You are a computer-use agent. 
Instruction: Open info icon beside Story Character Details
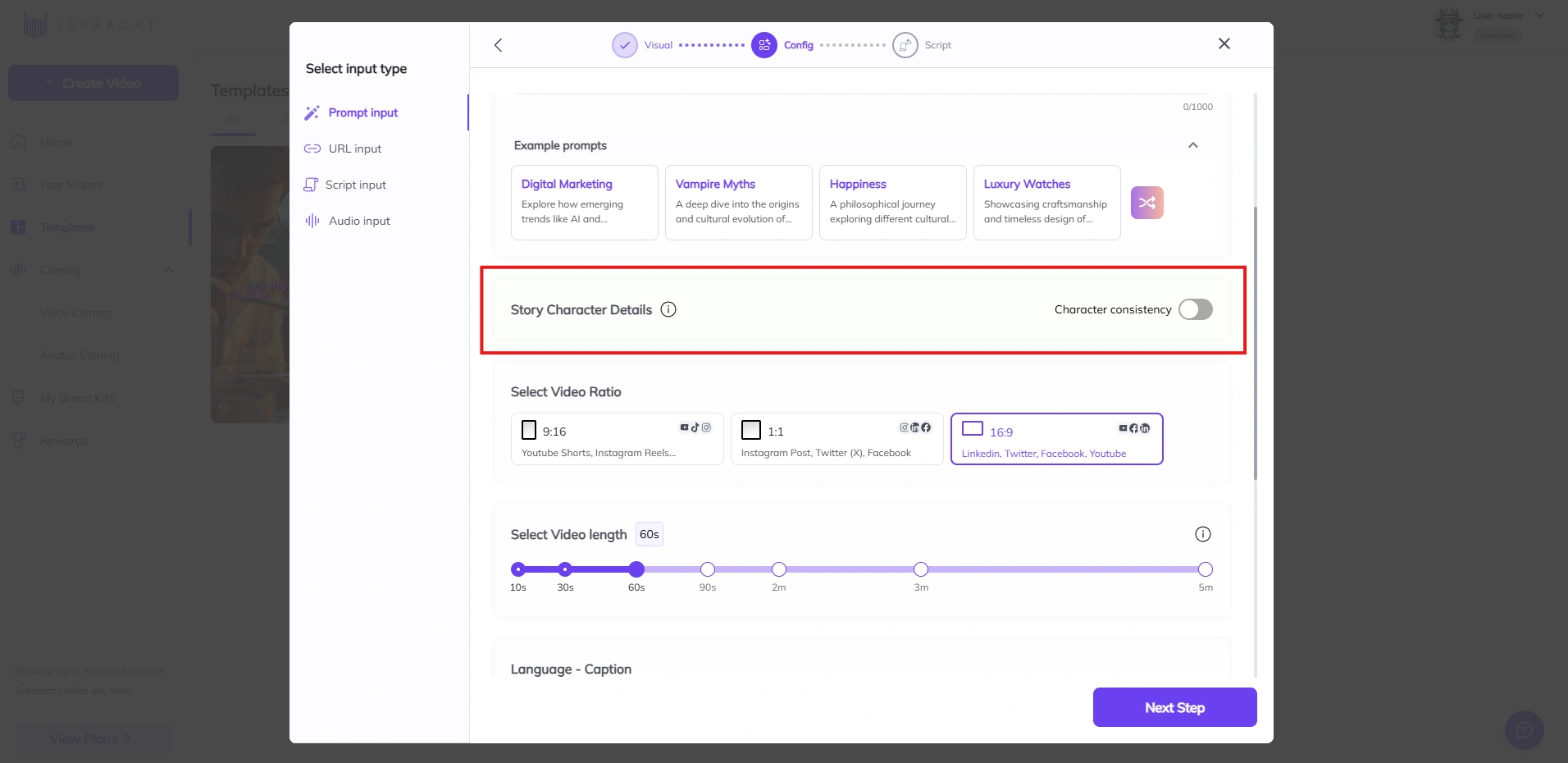(x=668, y=309)
